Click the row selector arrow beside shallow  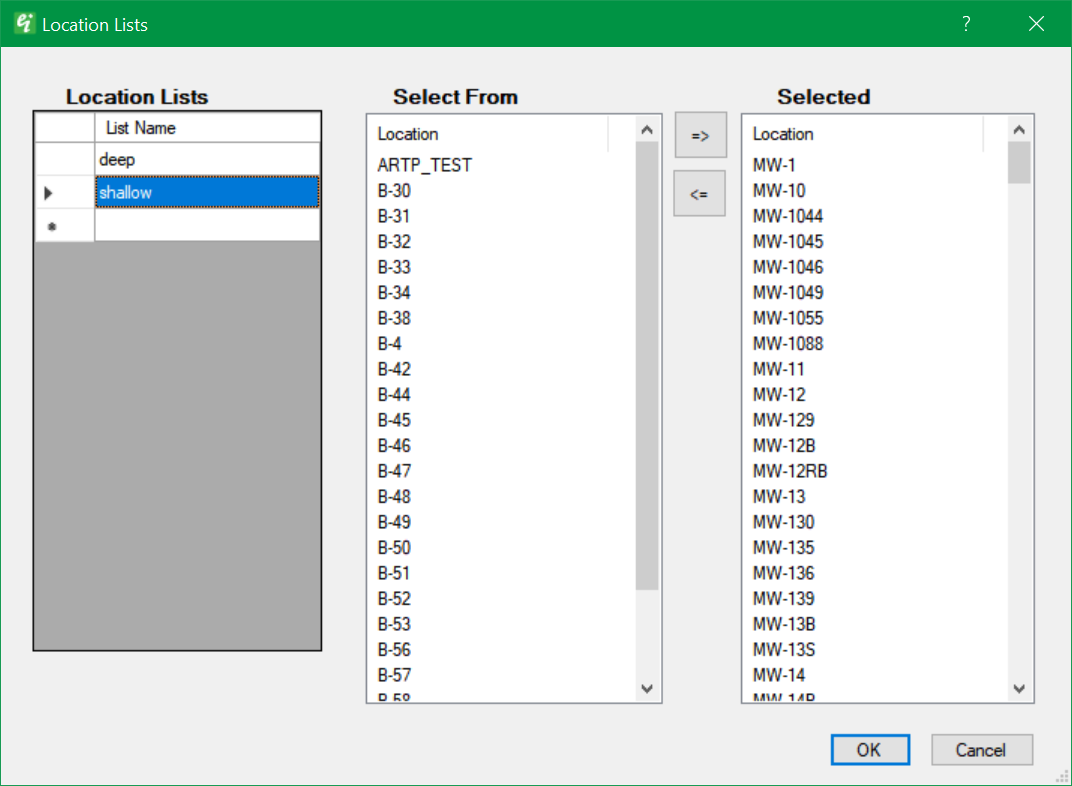coord(49,193)
